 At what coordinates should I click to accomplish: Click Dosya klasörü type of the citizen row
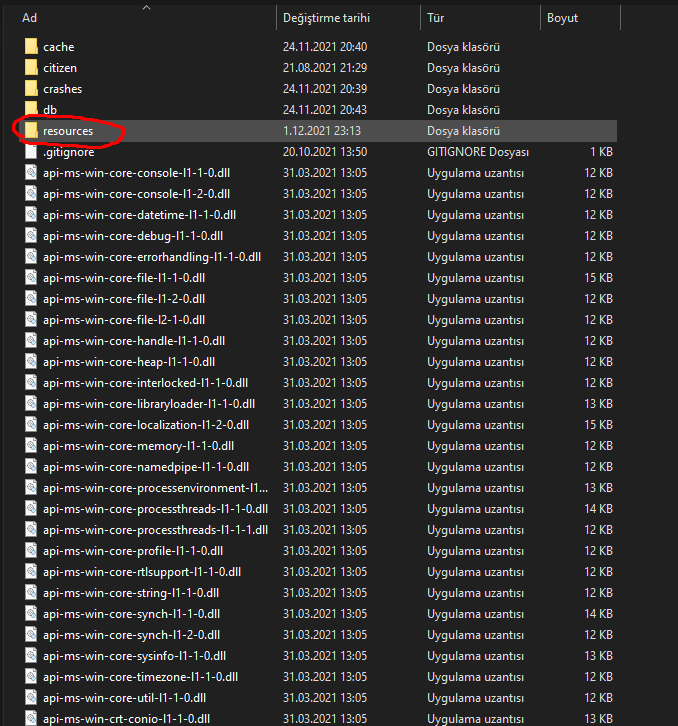coord(463,68)
